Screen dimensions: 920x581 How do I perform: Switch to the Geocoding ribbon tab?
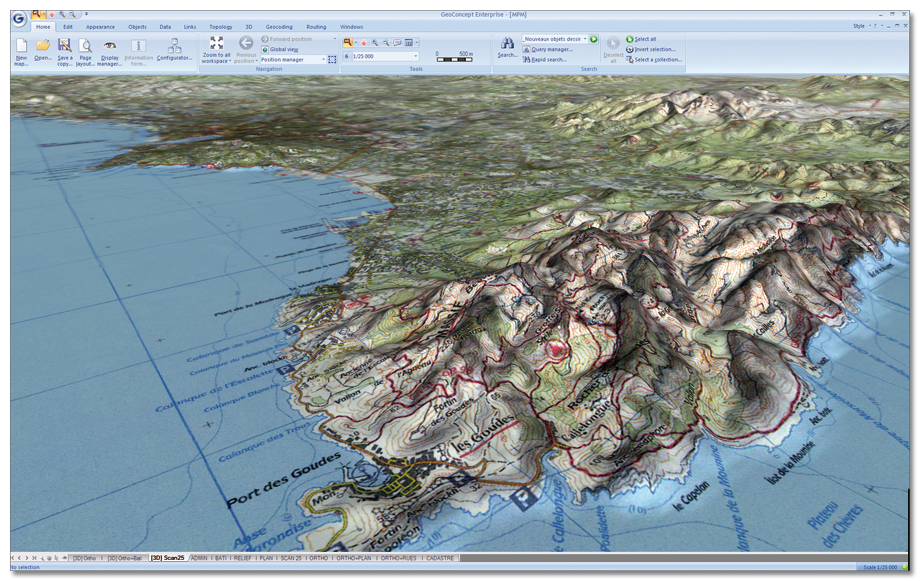[279, 27]
